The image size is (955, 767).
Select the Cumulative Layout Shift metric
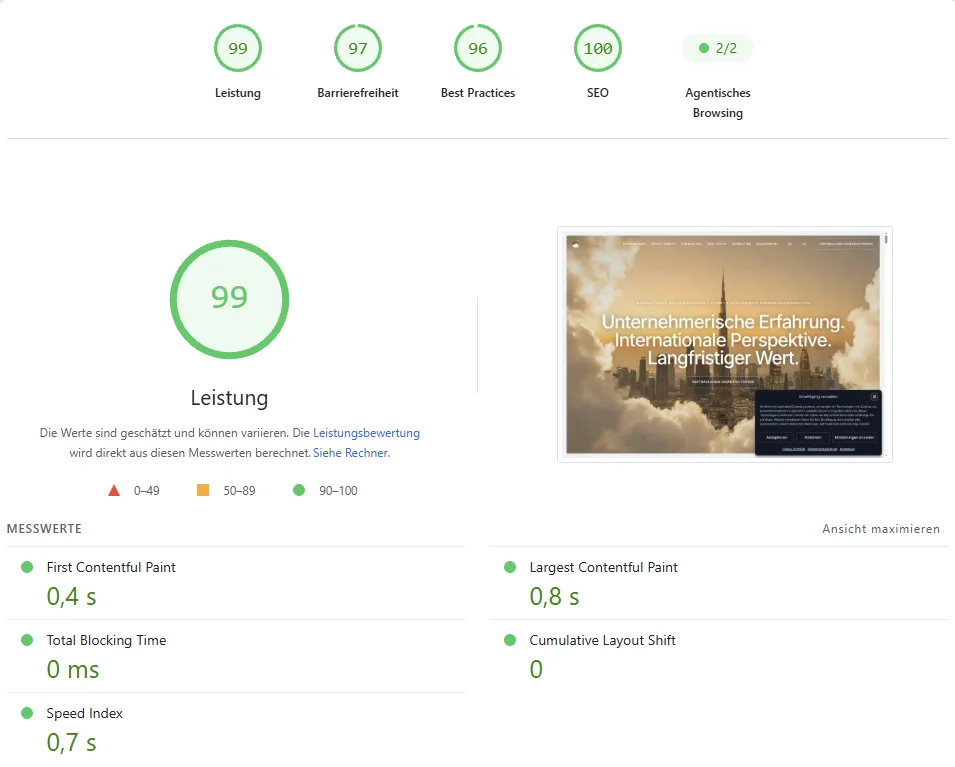(719, 657)
